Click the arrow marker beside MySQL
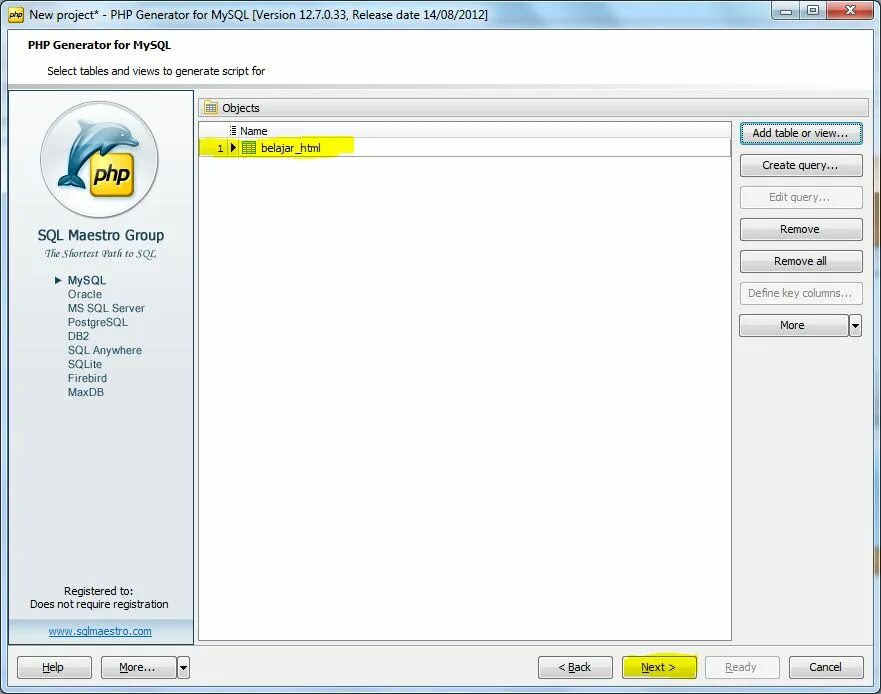881x694 pixels. pyautogui.click(x=58, y=280)
